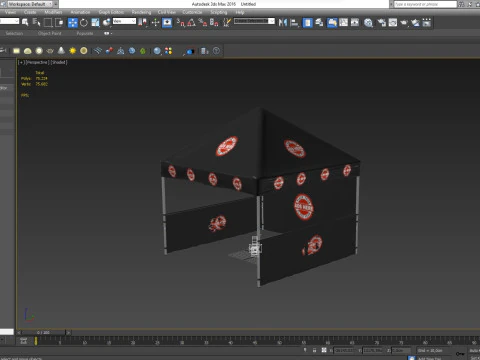The width and height of the screenshot is (480, 360).
Task: Open the Modifiers menu
Action: [x=53, y=12]
